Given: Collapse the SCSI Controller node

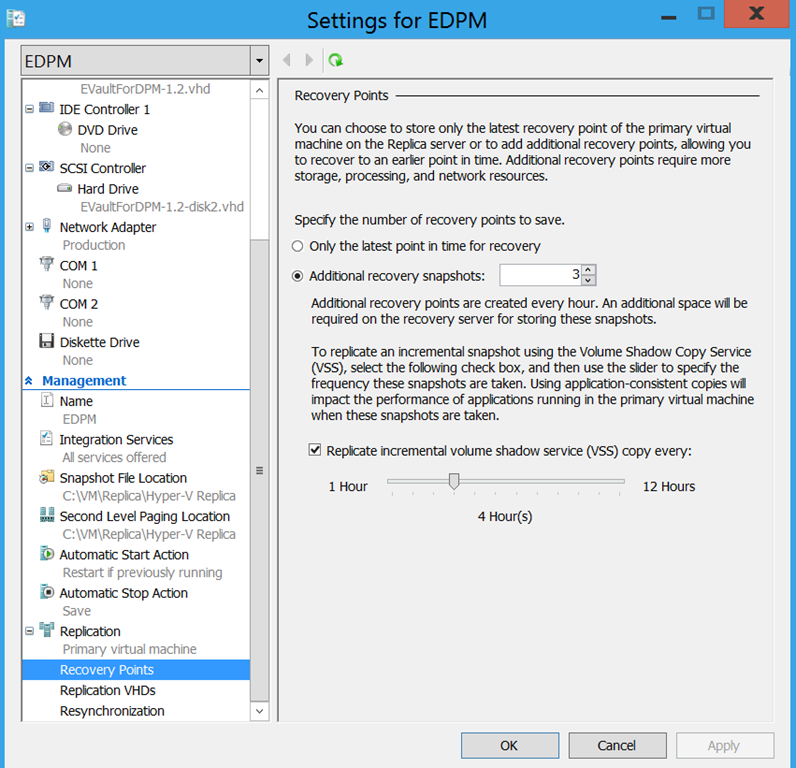Looking at the screenshot, I should pyautogui.click(x=29, y=168).
